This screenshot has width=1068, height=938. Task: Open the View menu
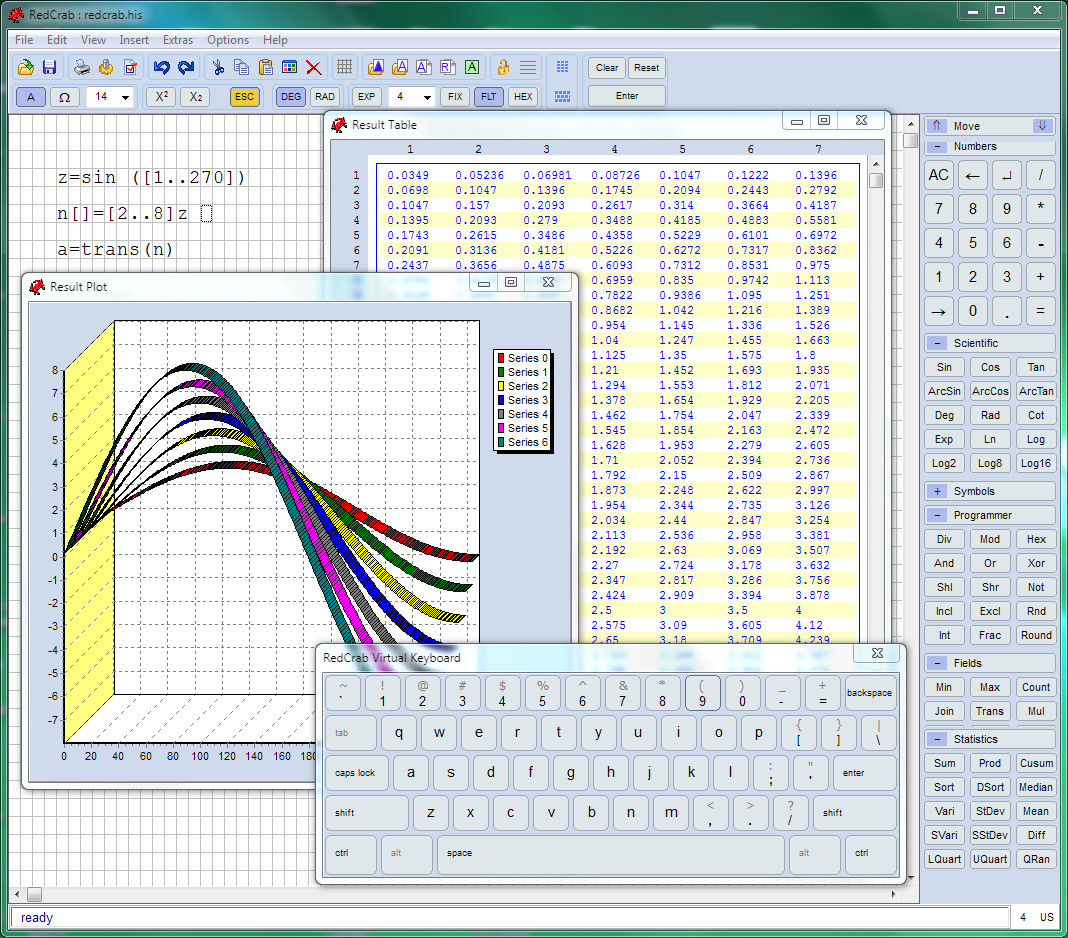[93, 40]
